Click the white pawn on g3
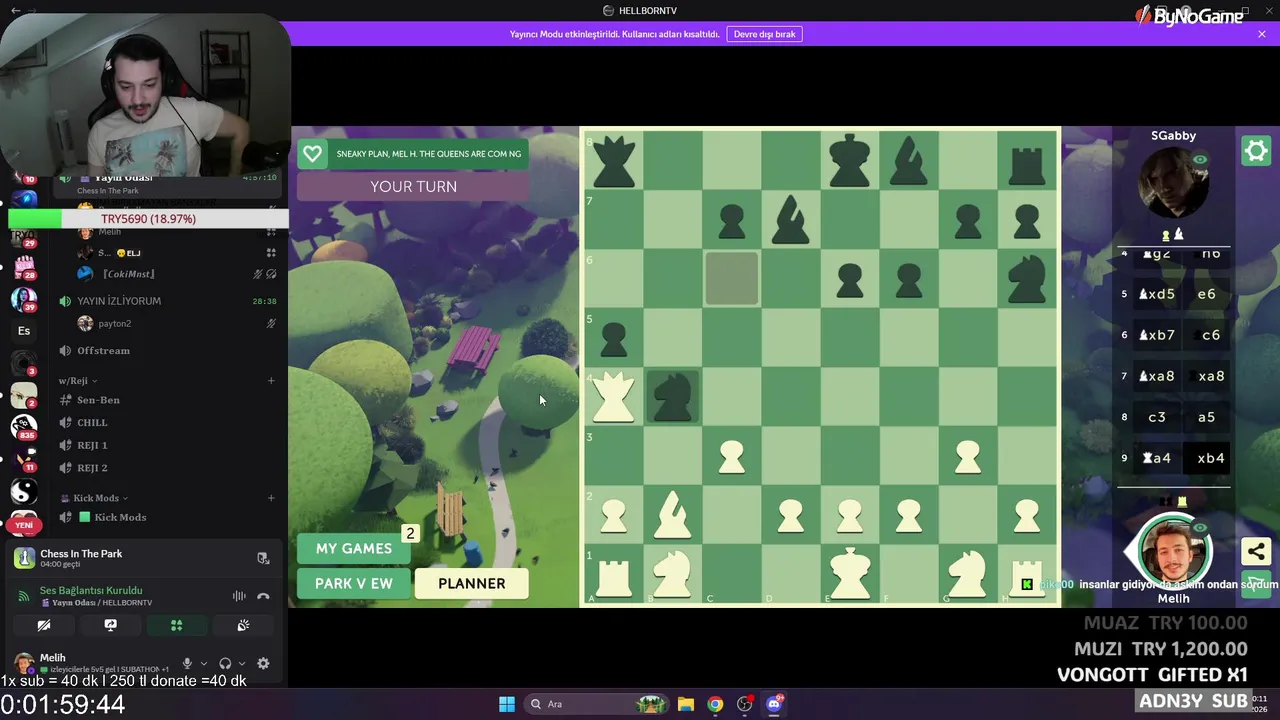This screenshot has width=1280, height=720. click(967, 456)
